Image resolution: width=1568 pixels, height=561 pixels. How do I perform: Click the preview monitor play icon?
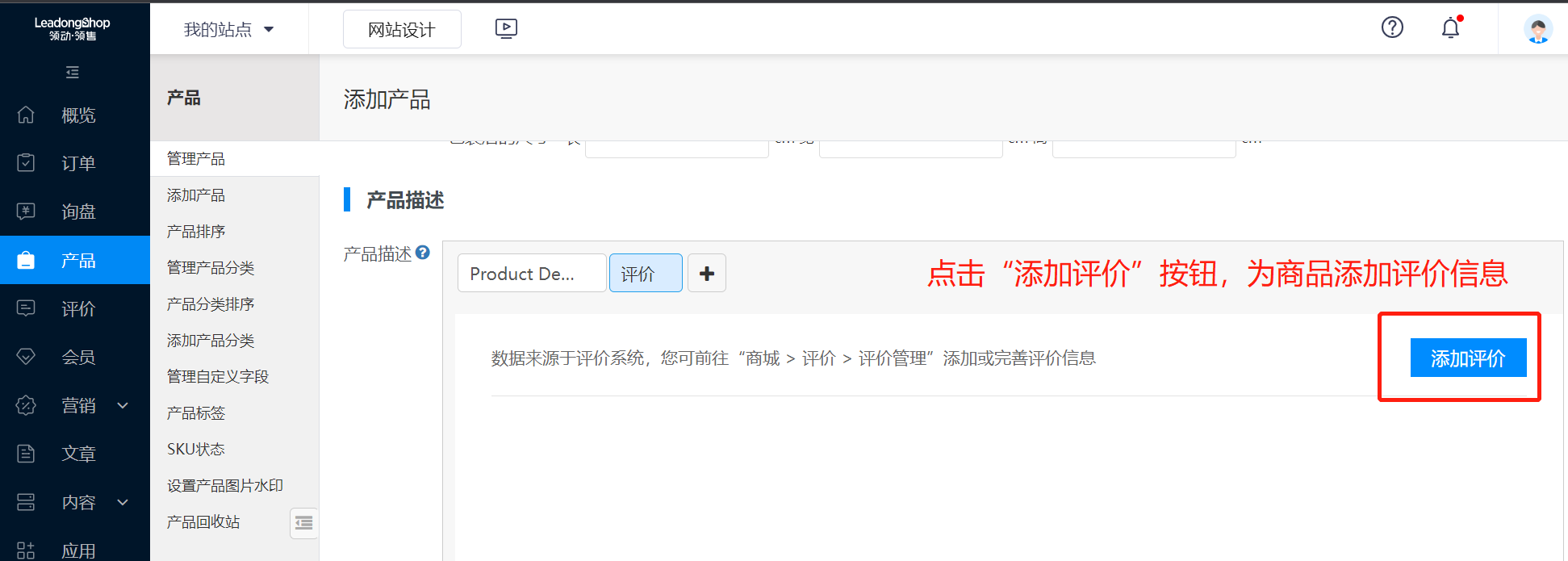(506, 29)
